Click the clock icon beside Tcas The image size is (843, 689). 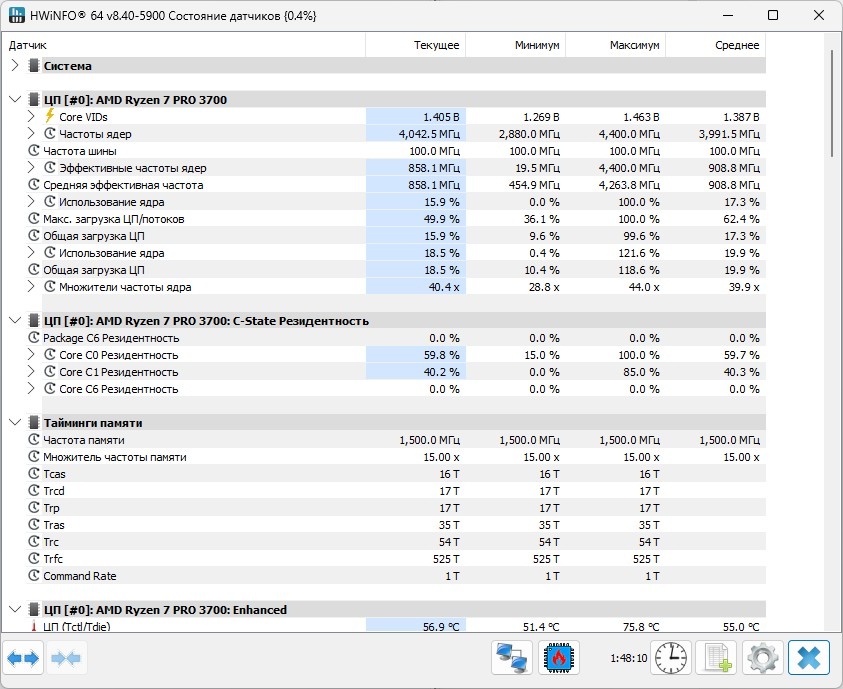pyautogui.click(x=34, y=473)
